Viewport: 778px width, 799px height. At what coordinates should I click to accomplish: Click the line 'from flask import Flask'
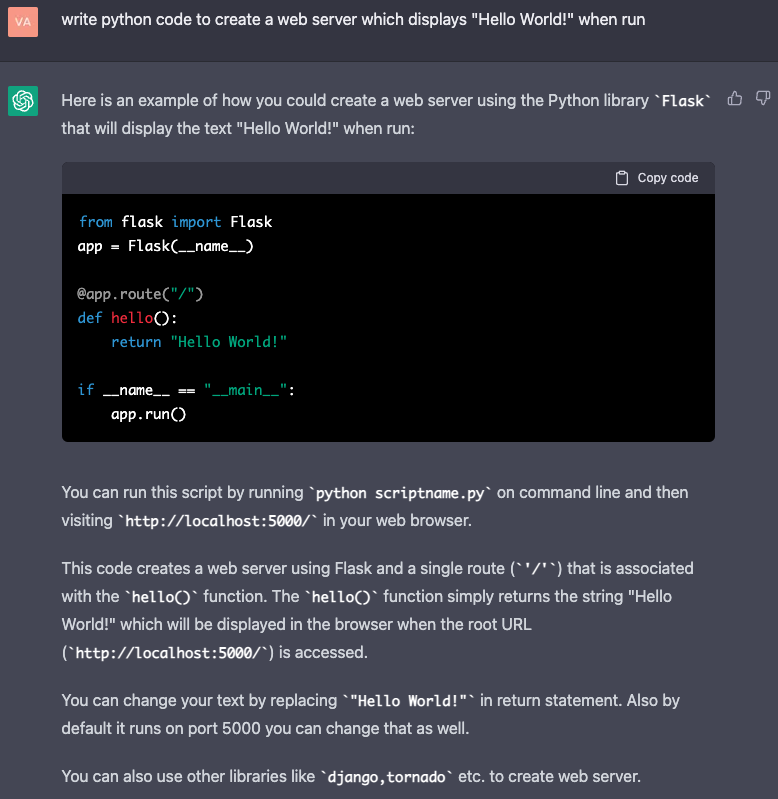175,222
